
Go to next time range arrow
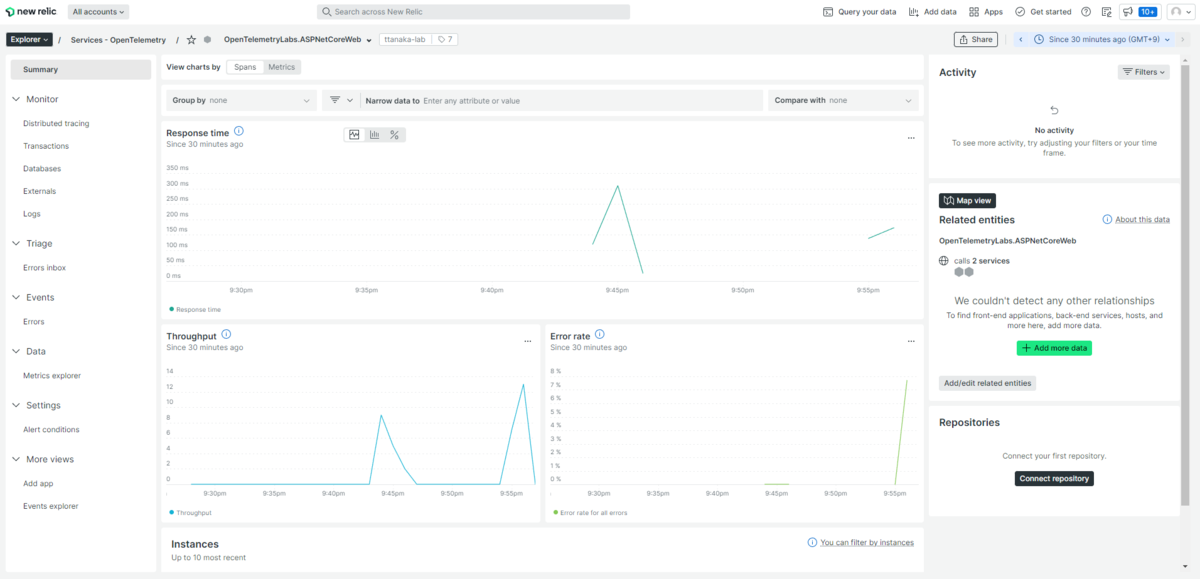point(1181,40)
